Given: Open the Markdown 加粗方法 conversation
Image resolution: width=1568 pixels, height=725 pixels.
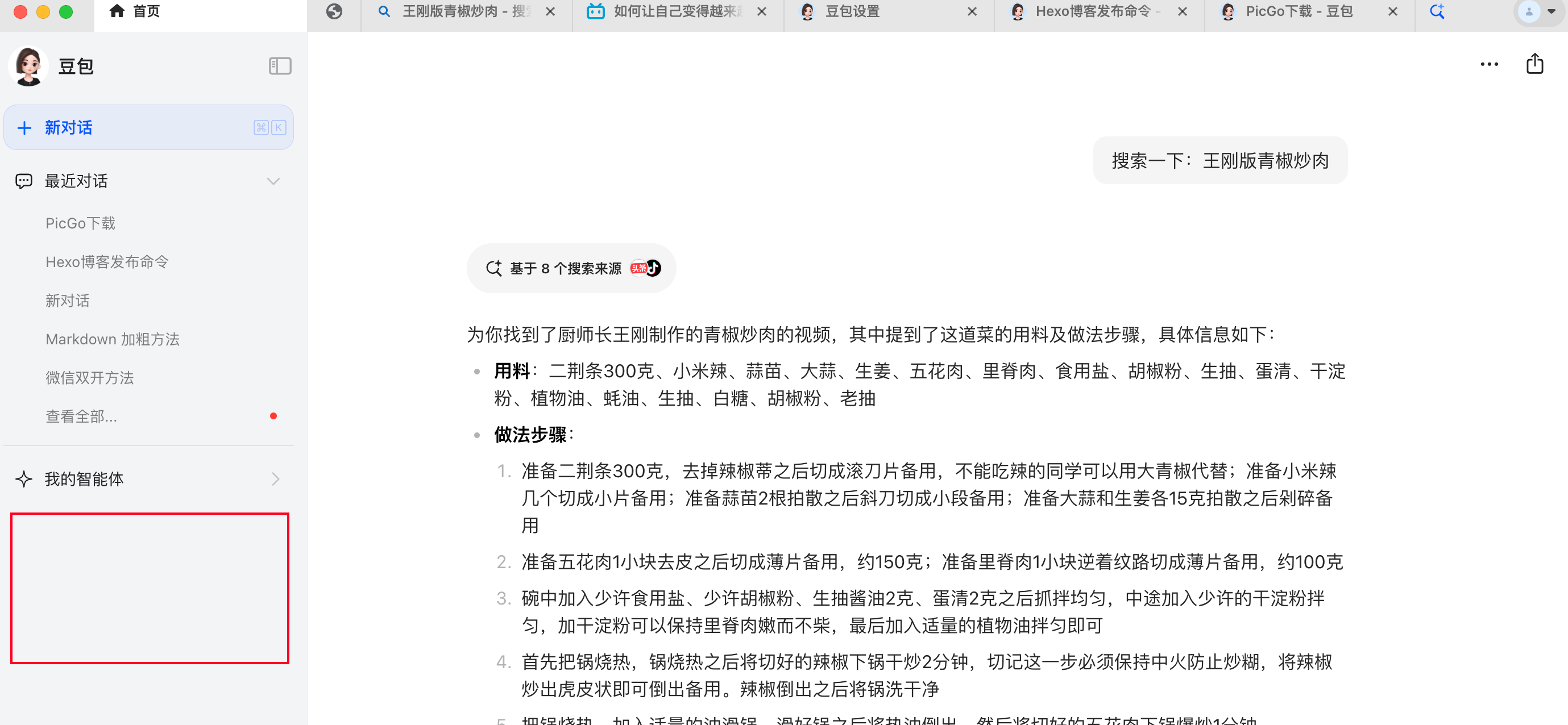Looking at the screenshot, I should [113, 339].
